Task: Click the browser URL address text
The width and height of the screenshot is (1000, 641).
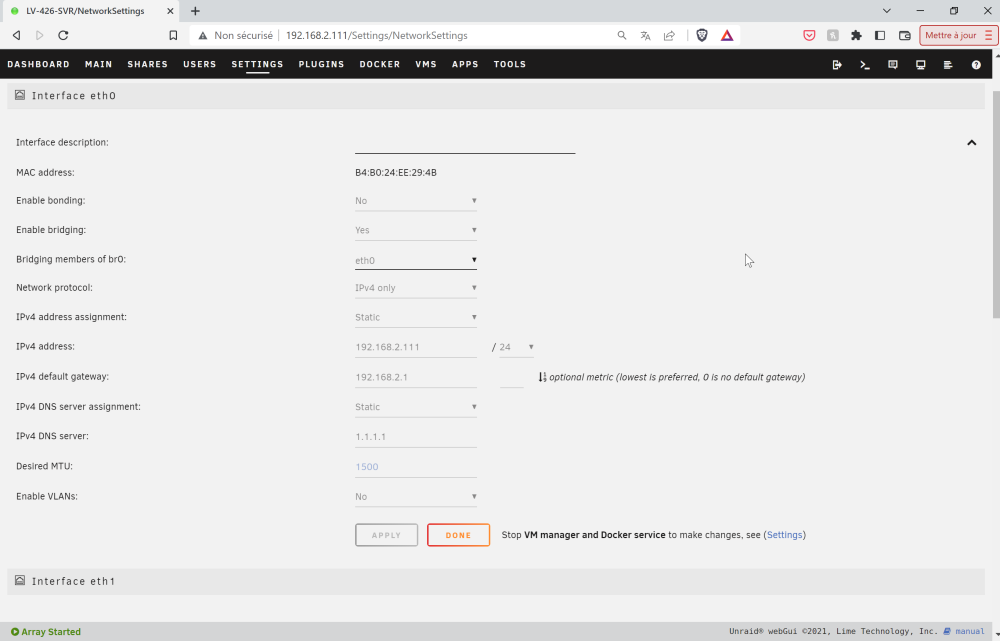Action: tap(376, 36)
